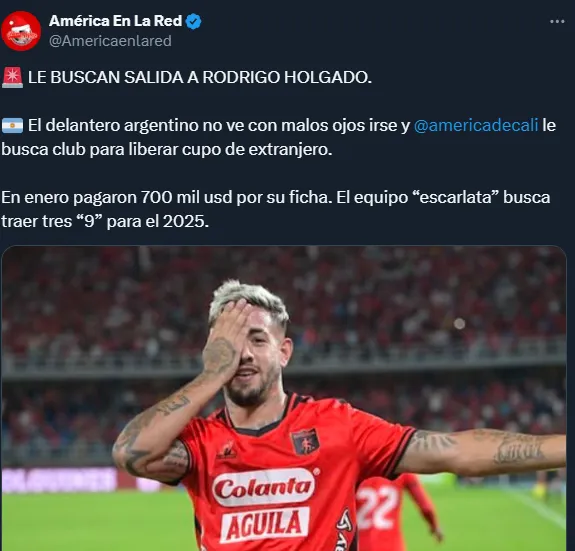This screenshot has width=575, height=551.
Task: Click the small brand logo on jersey chest
Action: click(227, 452)
